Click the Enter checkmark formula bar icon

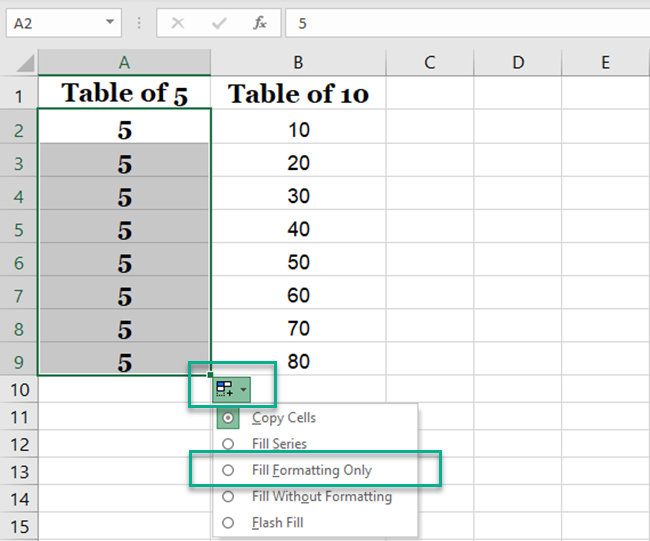coord(218,23)
